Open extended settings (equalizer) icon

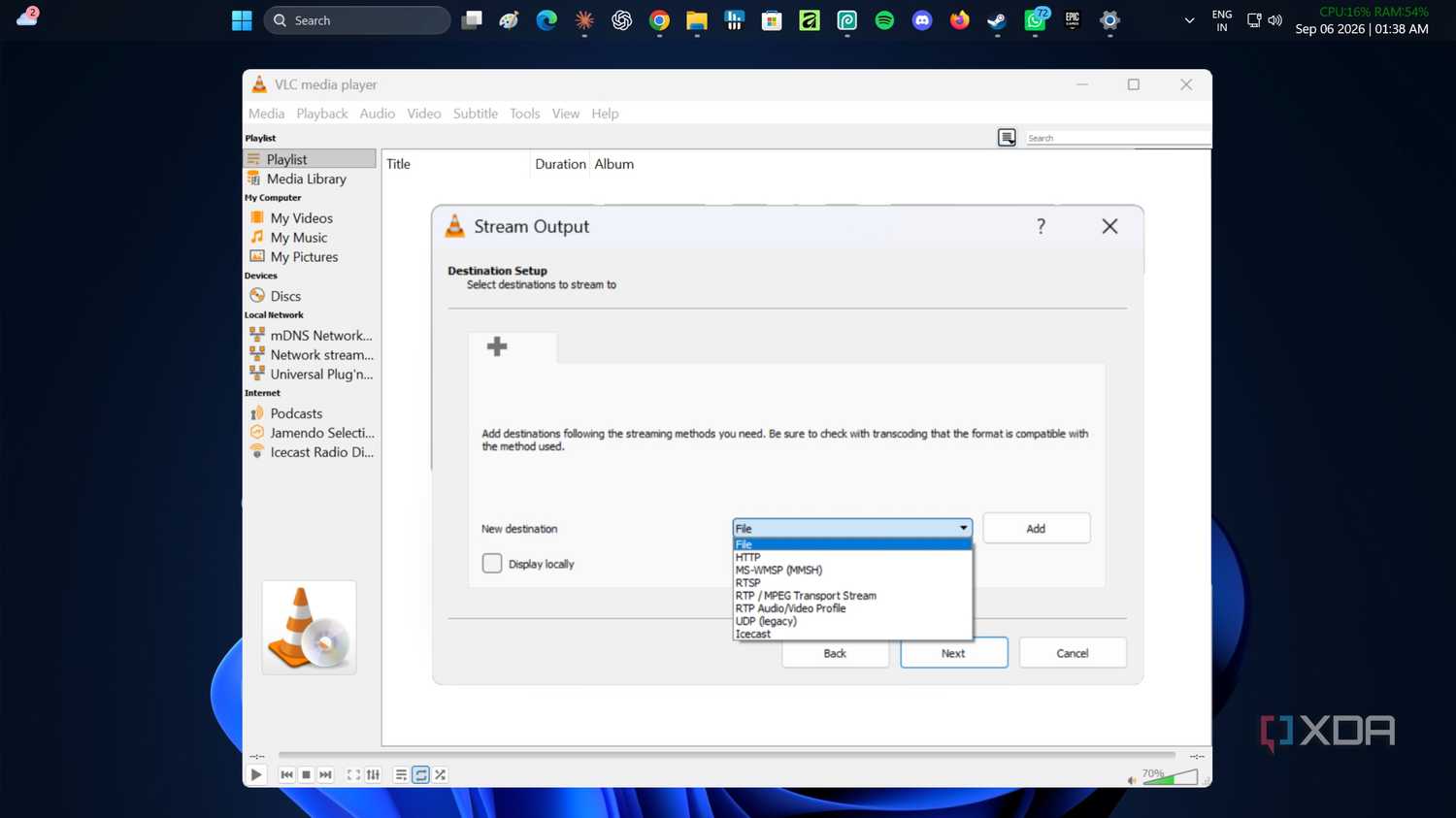(x=373, y=774)
